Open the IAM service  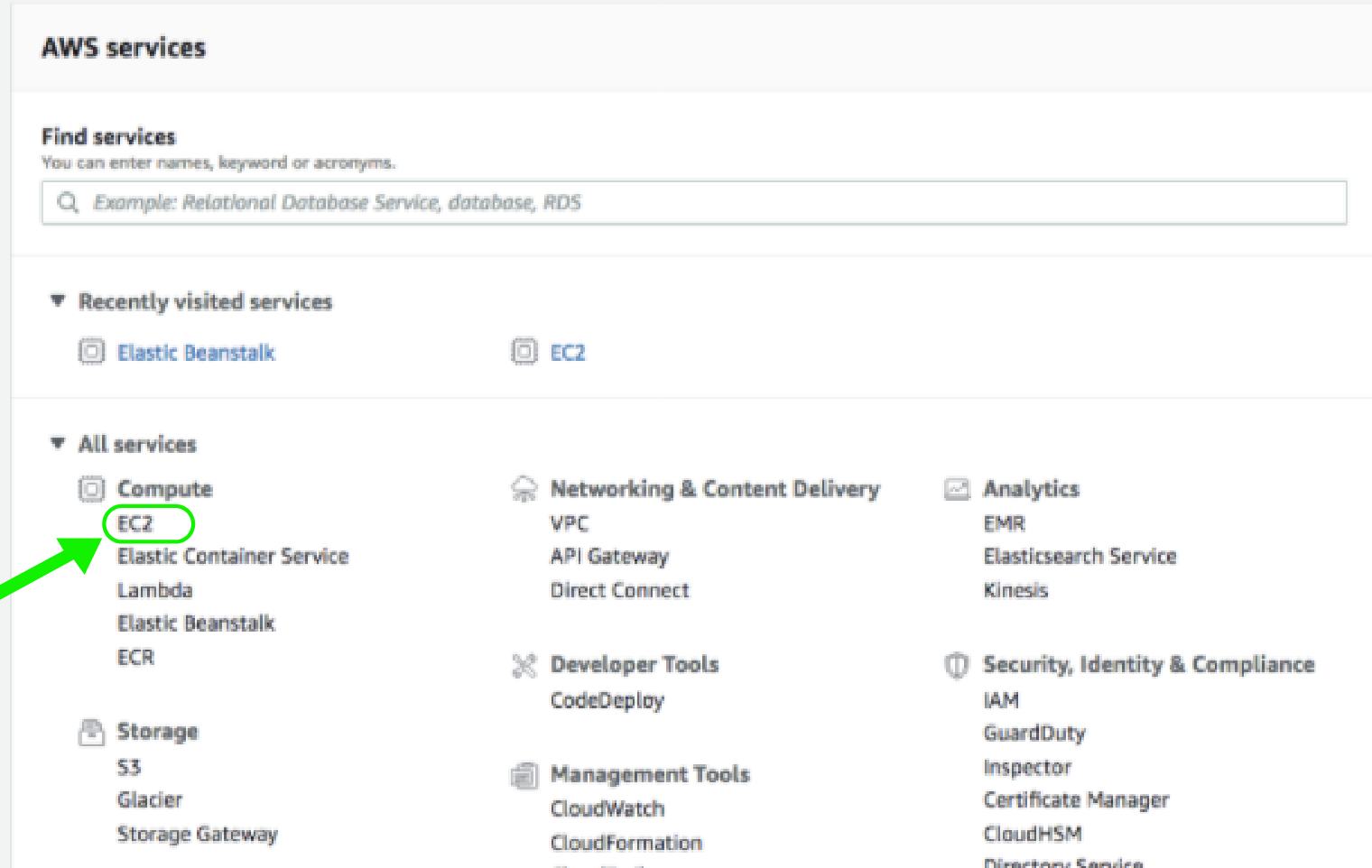coord(1001,700)
